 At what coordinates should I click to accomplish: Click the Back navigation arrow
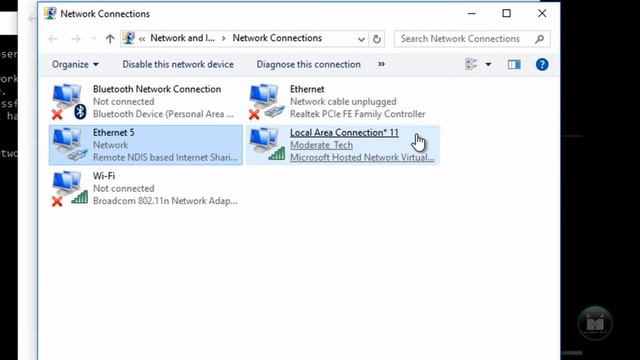pos(53,39)
